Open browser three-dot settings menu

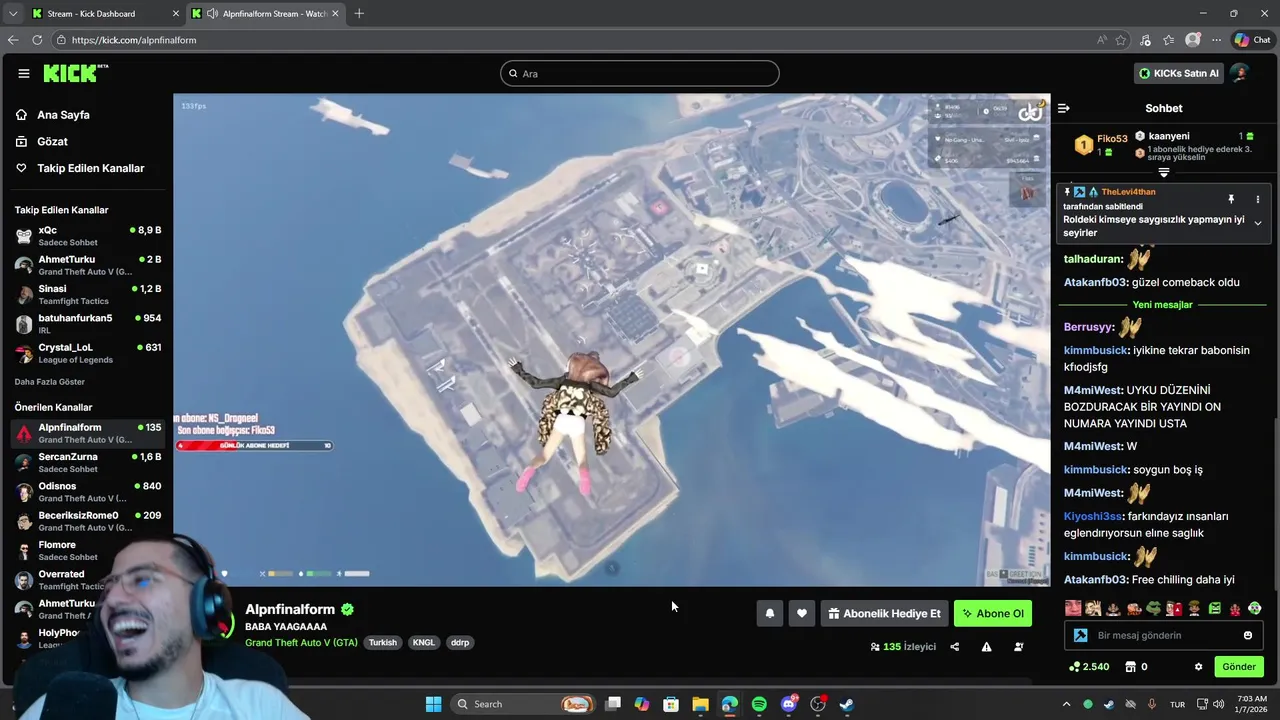[1216, 40]
